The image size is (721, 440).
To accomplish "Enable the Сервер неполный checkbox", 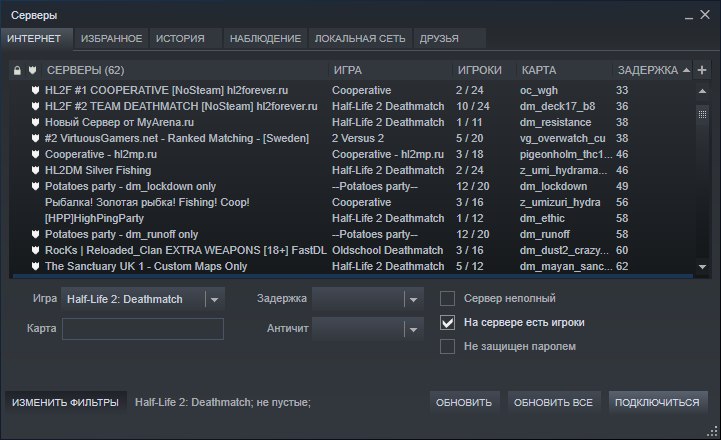I will (447, 298).
